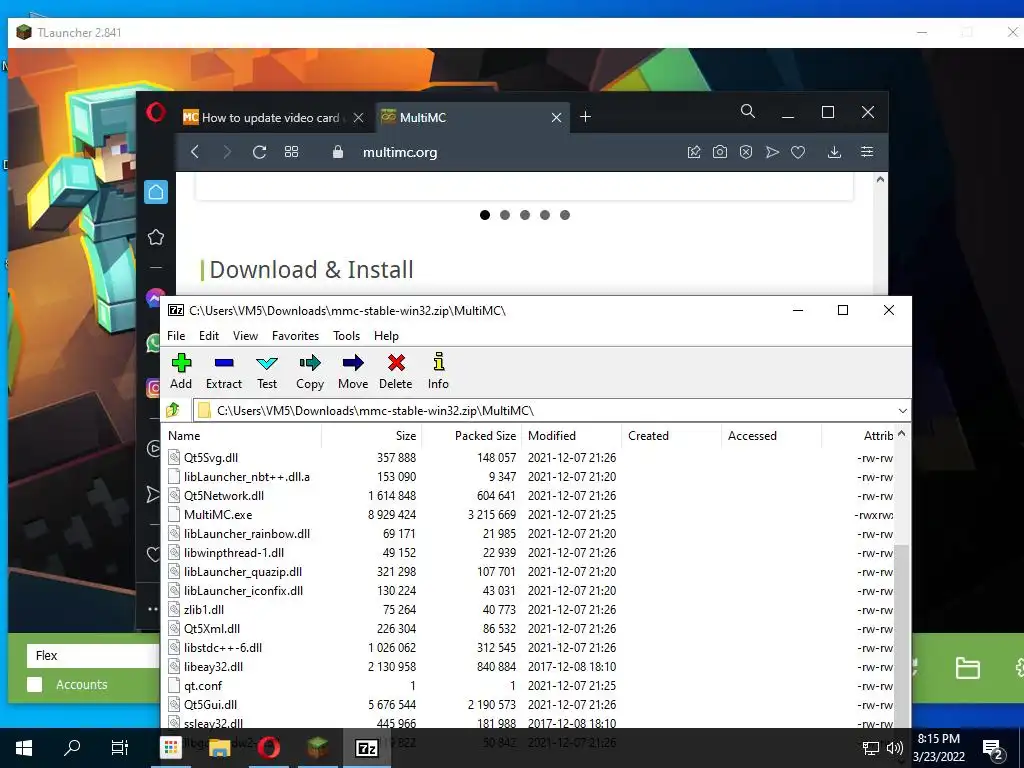The width and height of the screenshot is (1024, 768).
Task: Open the Favorites menu
Action: (295, 336)
